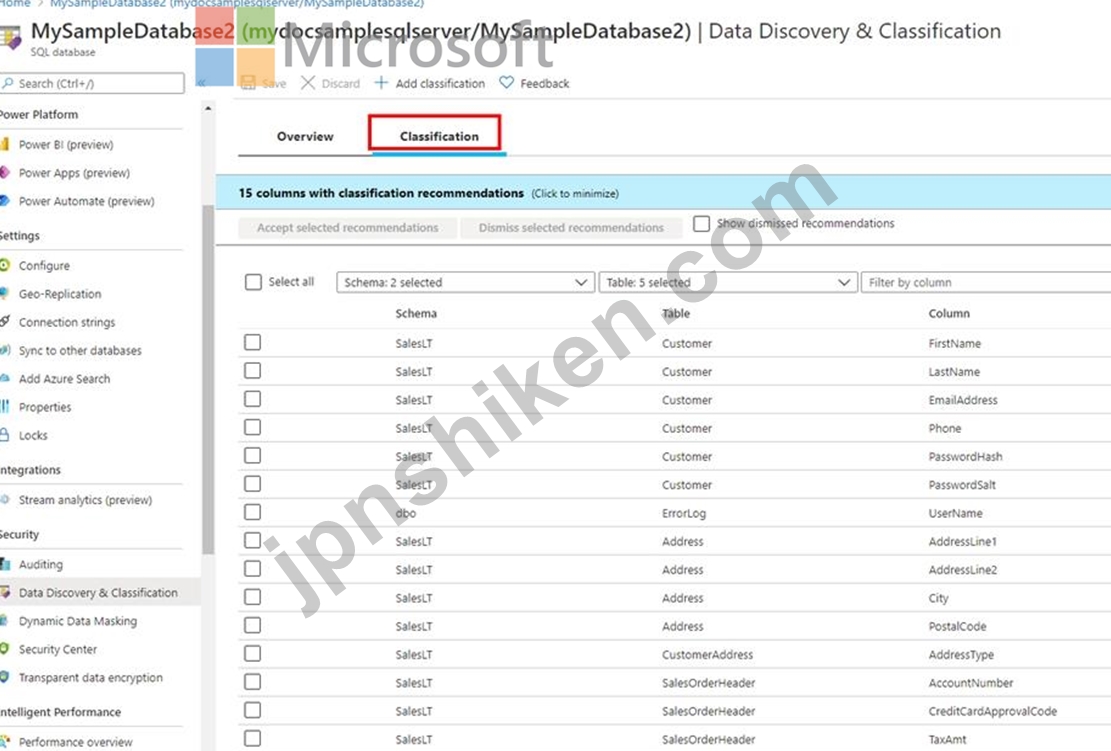Click the Search (Ctrl+/) input field
This screenshot has width=1111, height=751.
click(92, 84)
